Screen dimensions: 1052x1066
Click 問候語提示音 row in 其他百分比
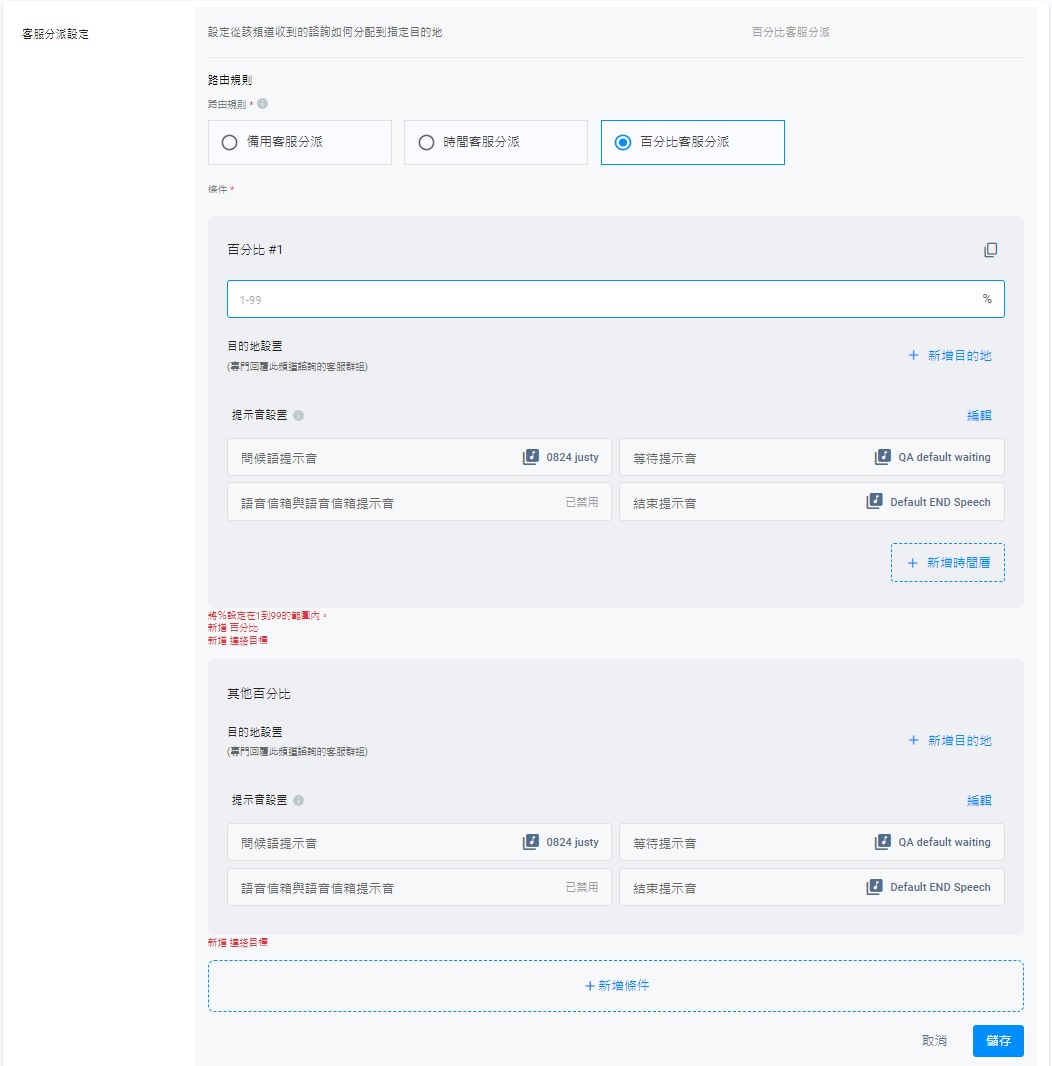(419, 842)
